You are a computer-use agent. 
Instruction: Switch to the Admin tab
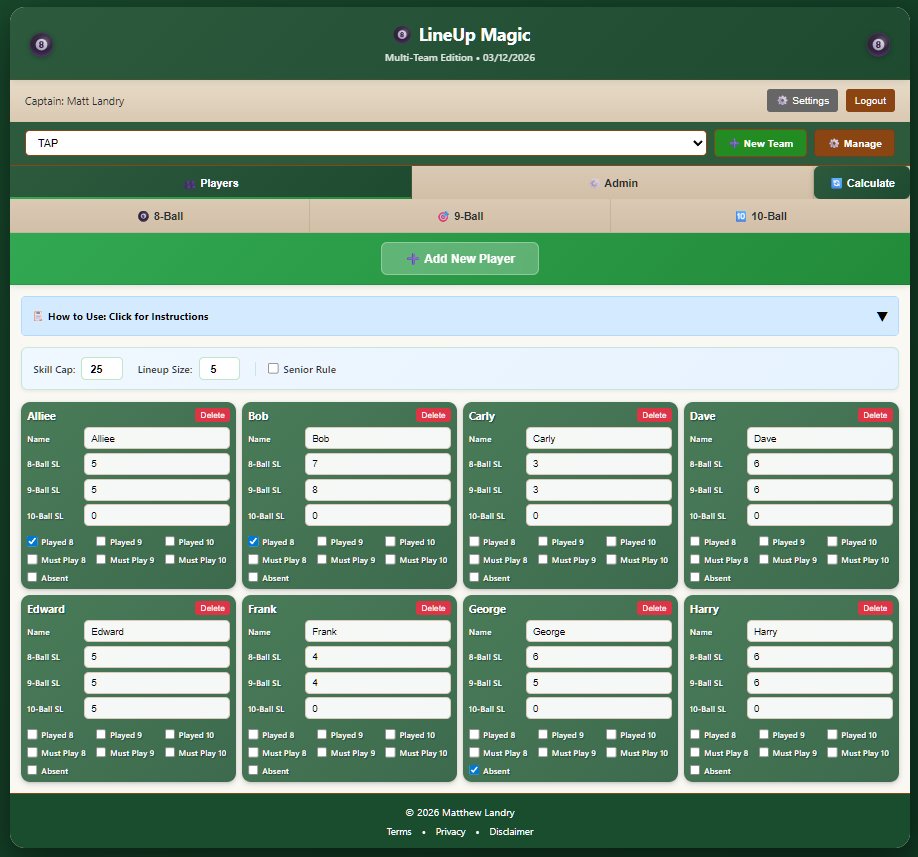[613, 182]
